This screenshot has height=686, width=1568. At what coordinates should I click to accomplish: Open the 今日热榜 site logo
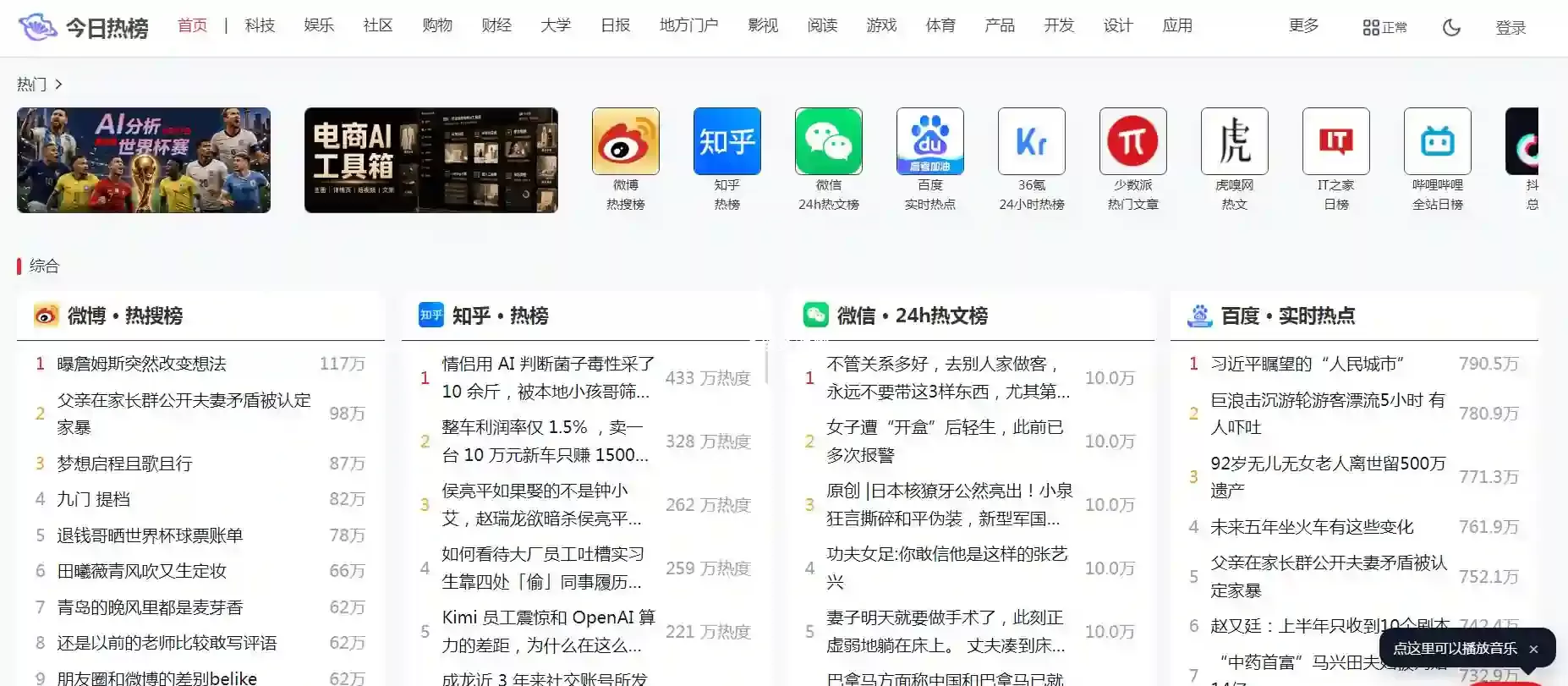point(83,27)
